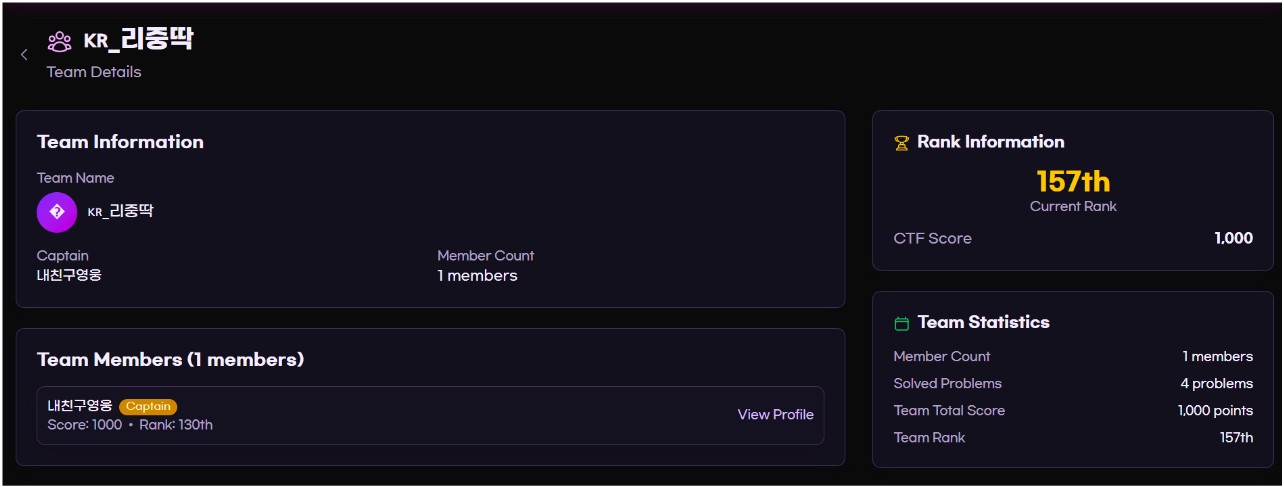Screen dimensions: 1284x487
Task: Click the KR_리중딱 page title
Action: pyautogui.click(x=138, y=40)
